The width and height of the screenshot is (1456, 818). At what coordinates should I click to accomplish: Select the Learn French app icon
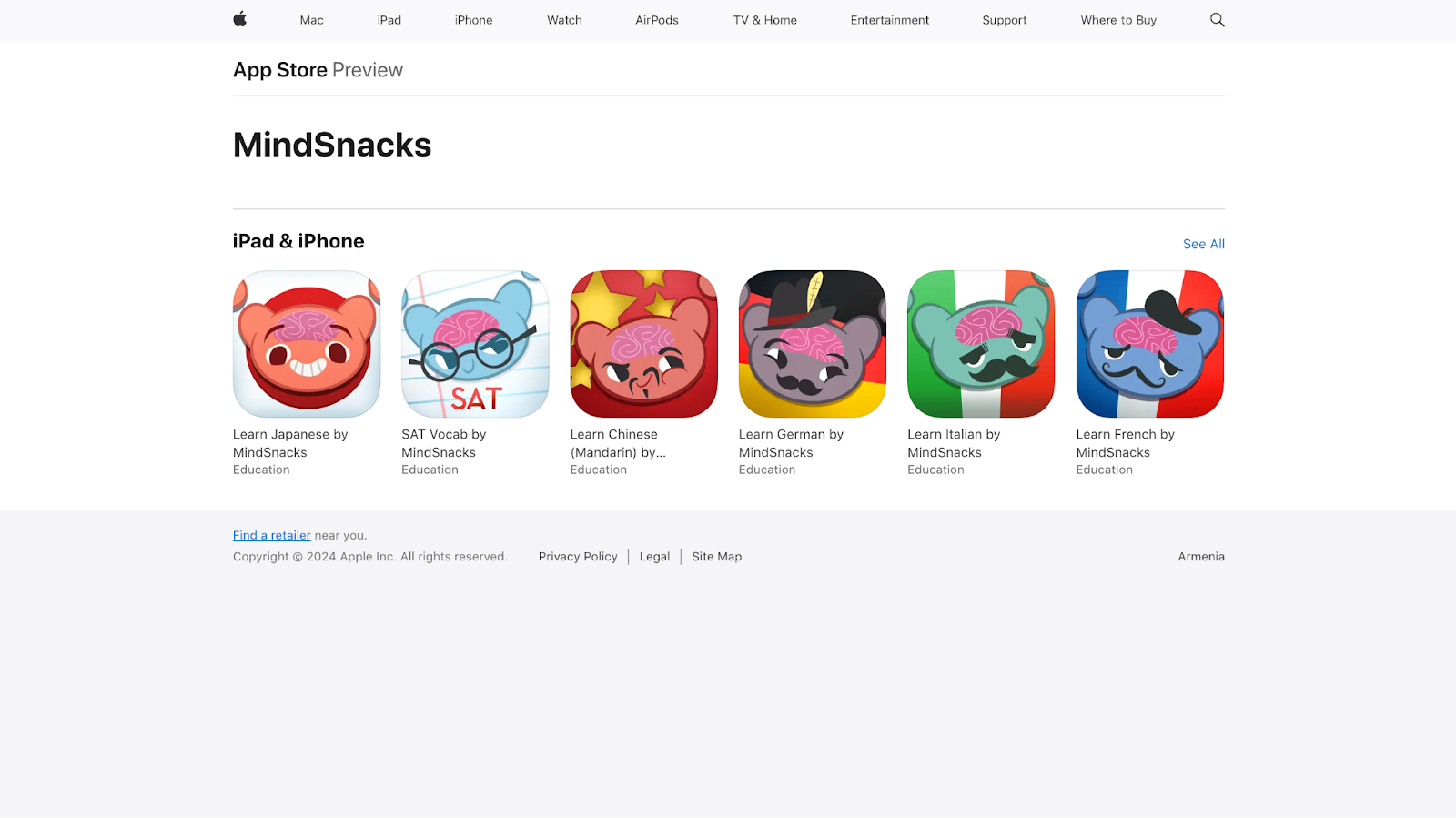(1150, 344)
